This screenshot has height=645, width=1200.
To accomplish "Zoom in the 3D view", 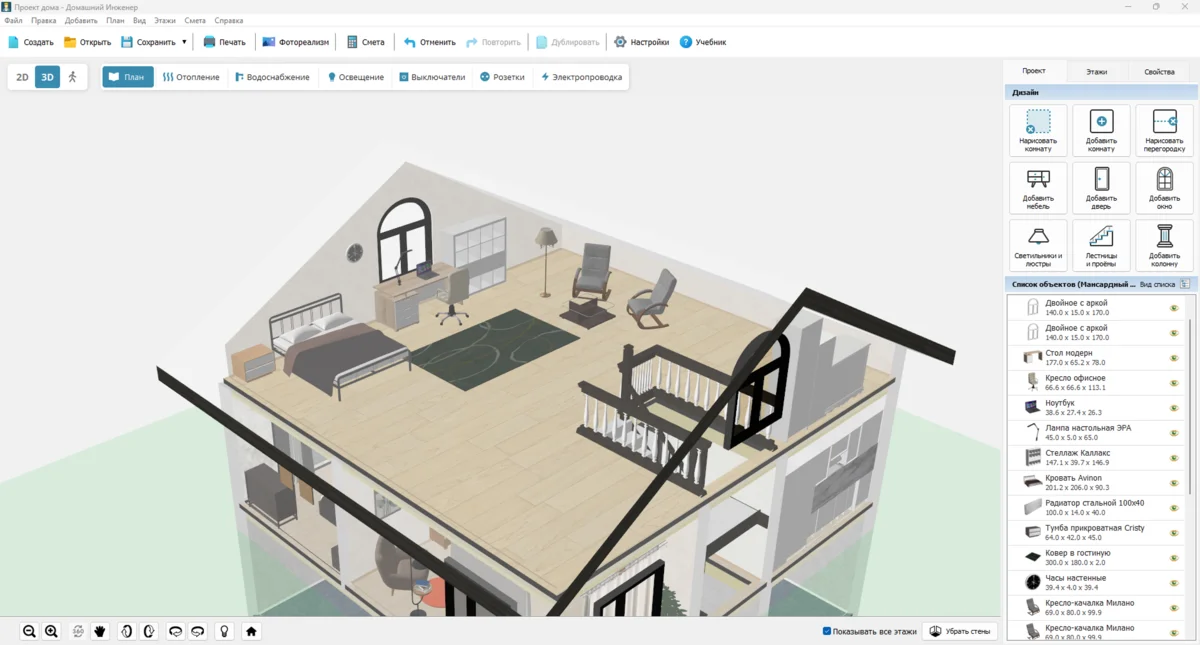I will click(51, 631).
